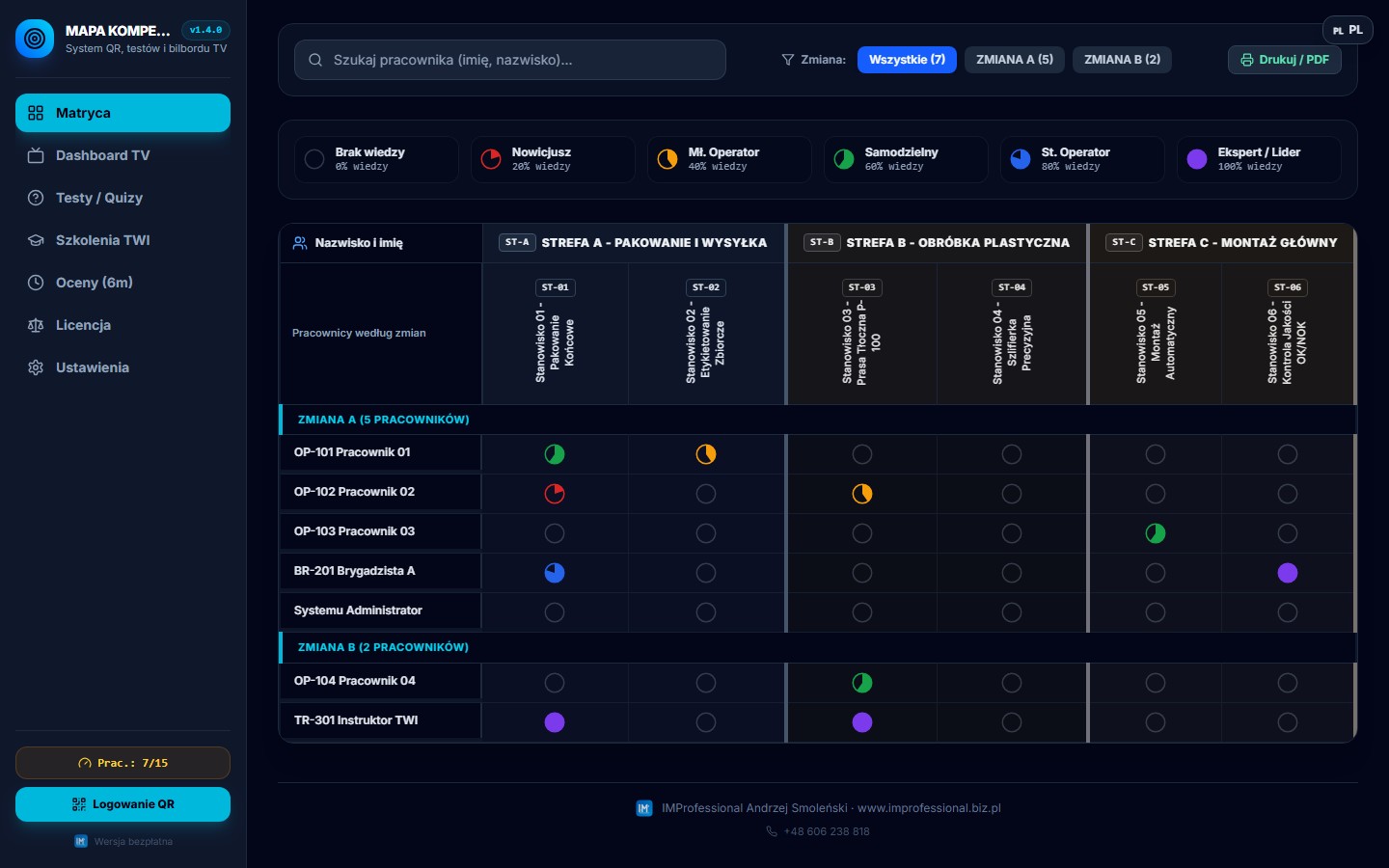The image size is (1389, 868).
Task: Toggle OP-104 Pracownik 04 skill at ST-03
Action: coord(862,683)
